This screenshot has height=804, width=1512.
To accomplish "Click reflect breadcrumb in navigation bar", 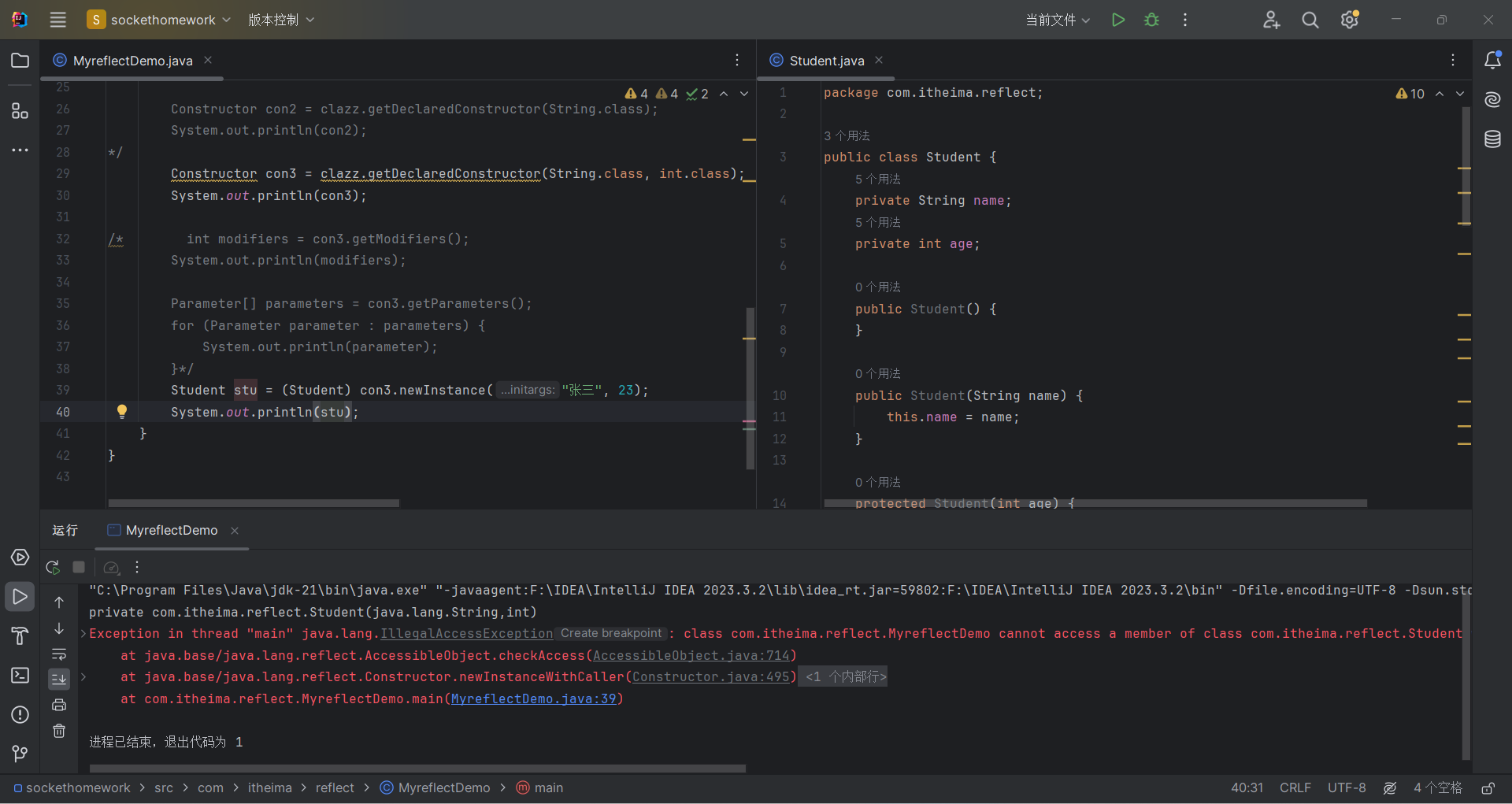I will (335, 787).
